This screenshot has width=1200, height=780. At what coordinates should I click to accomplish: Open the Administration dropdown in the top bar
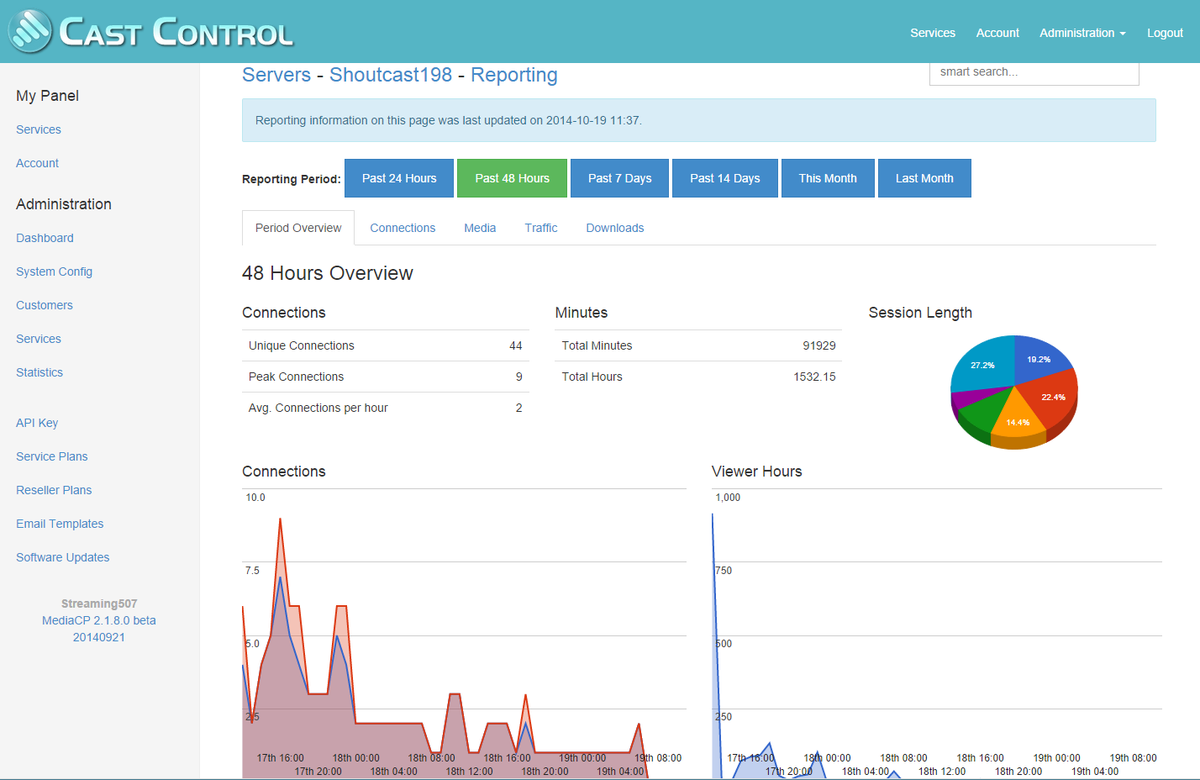pyautogui.click(x=1082, y=33)
